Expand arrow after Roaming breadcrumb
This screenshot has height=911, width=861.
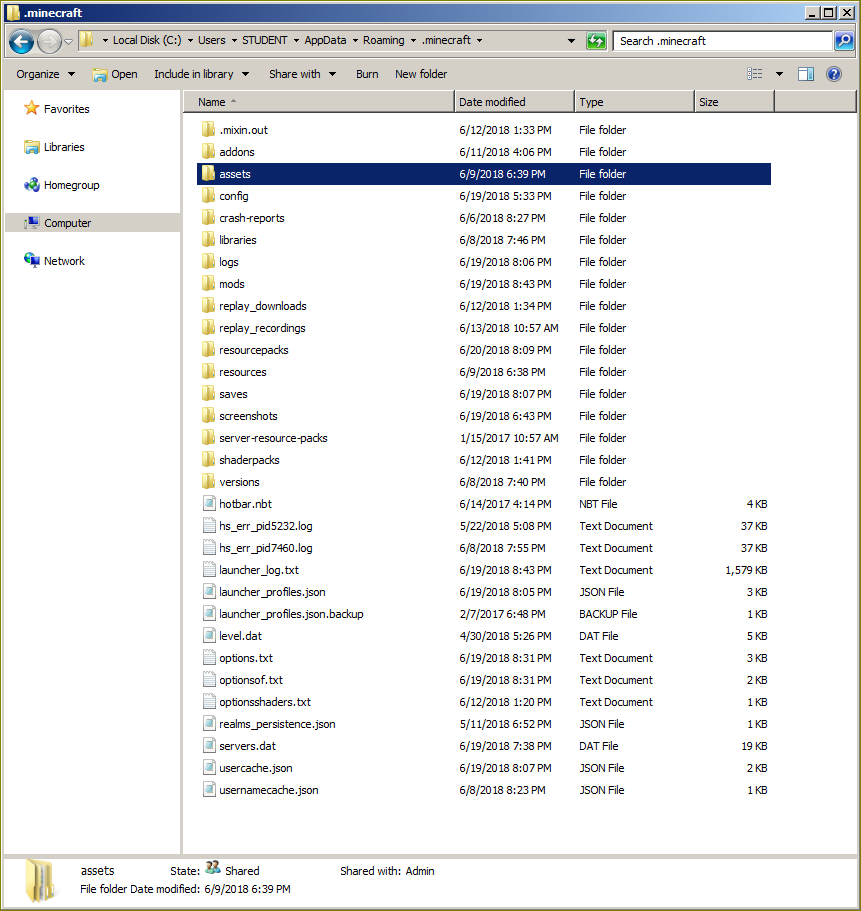pos(413,41)
